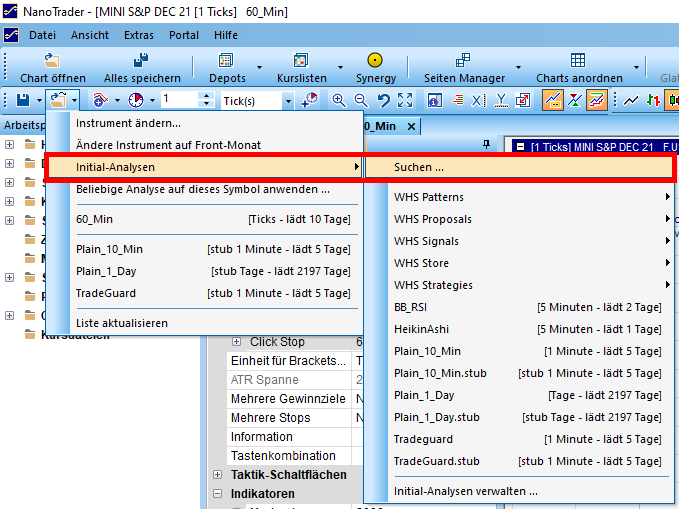
Task: Click Liste aktualisieren entry
Action: click(x=122, y=323)
